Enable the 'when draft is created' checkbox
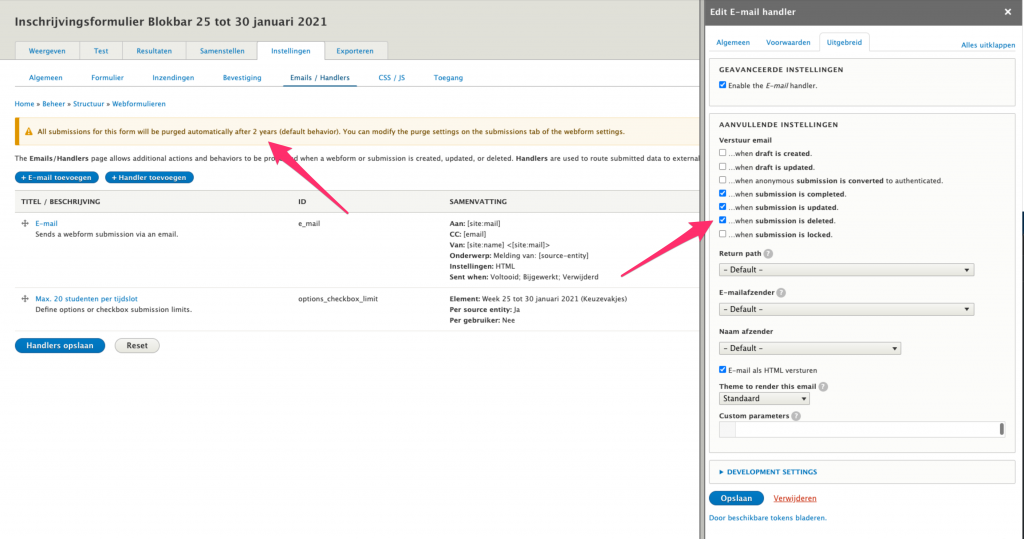 point(723,153)
